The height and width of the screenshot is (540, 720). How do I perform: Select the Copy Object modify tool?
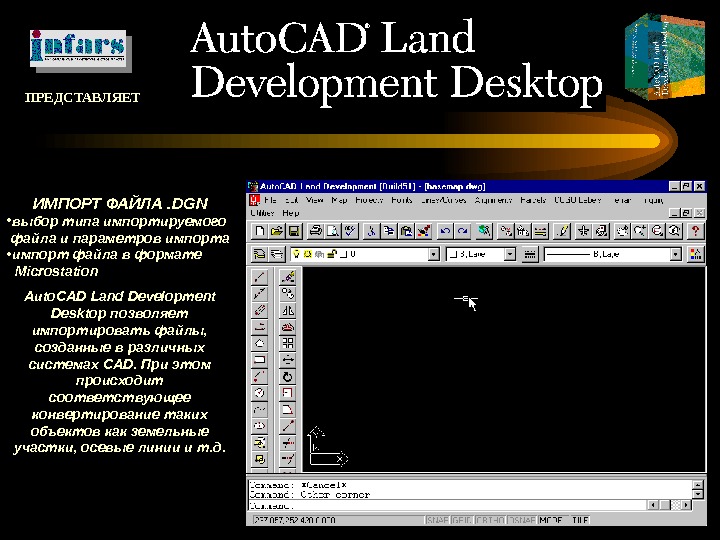[x=287, y=293]
